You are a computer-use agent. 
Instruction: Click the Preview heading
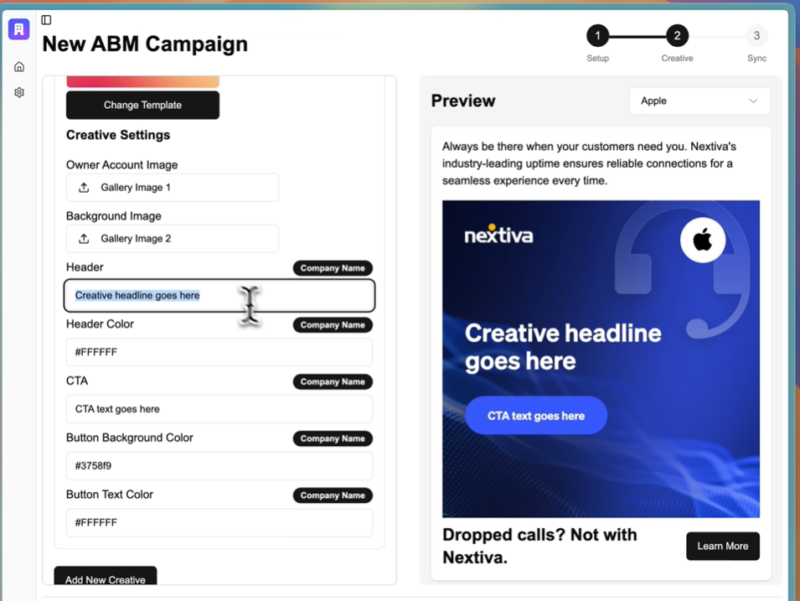(x=463, y=101)
